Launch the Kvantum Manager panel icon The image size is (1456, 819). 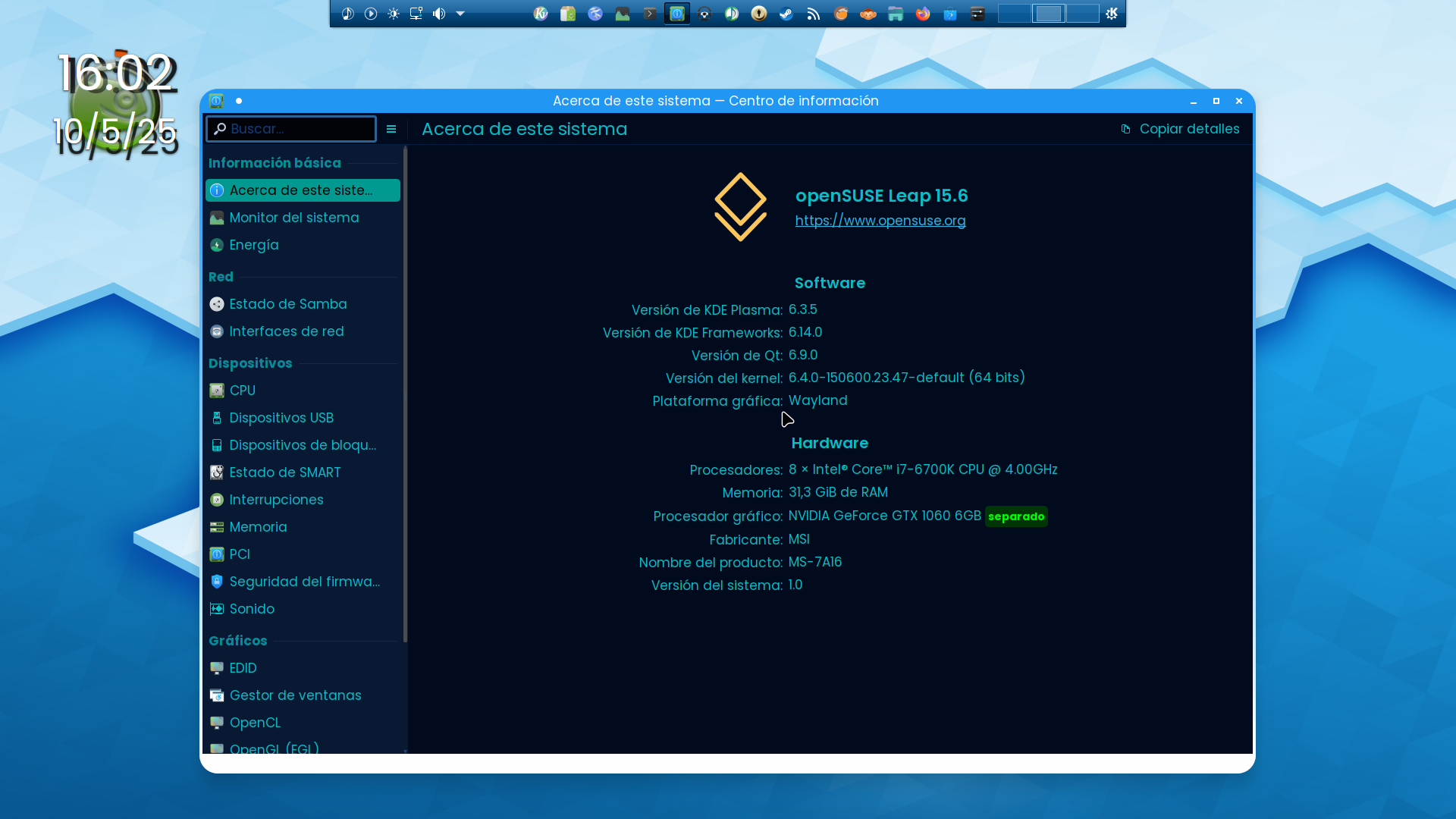541,14
